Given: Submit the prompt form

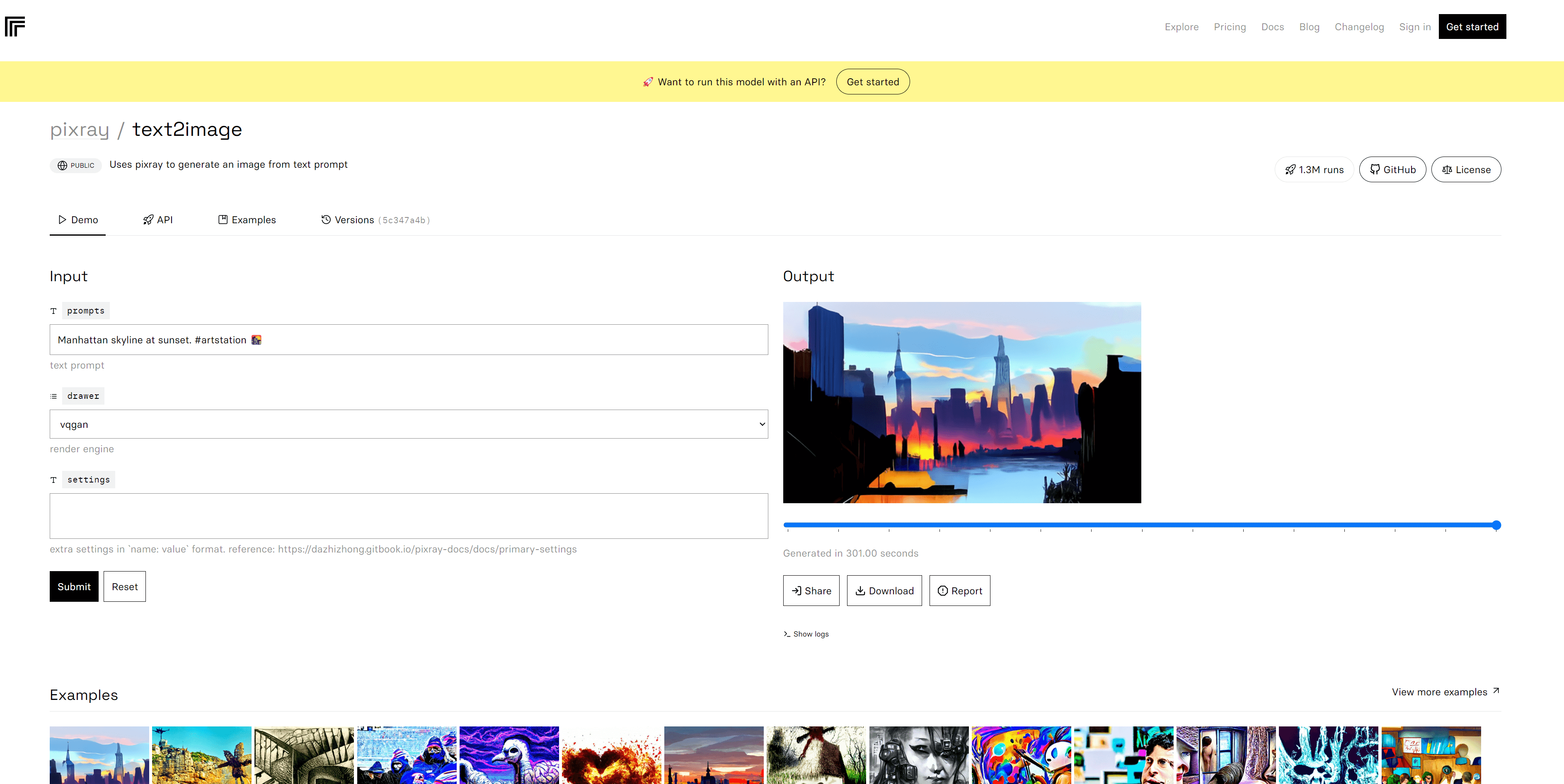Looking at the screenshot, I should pyautogui.click(x=74, y=586).
